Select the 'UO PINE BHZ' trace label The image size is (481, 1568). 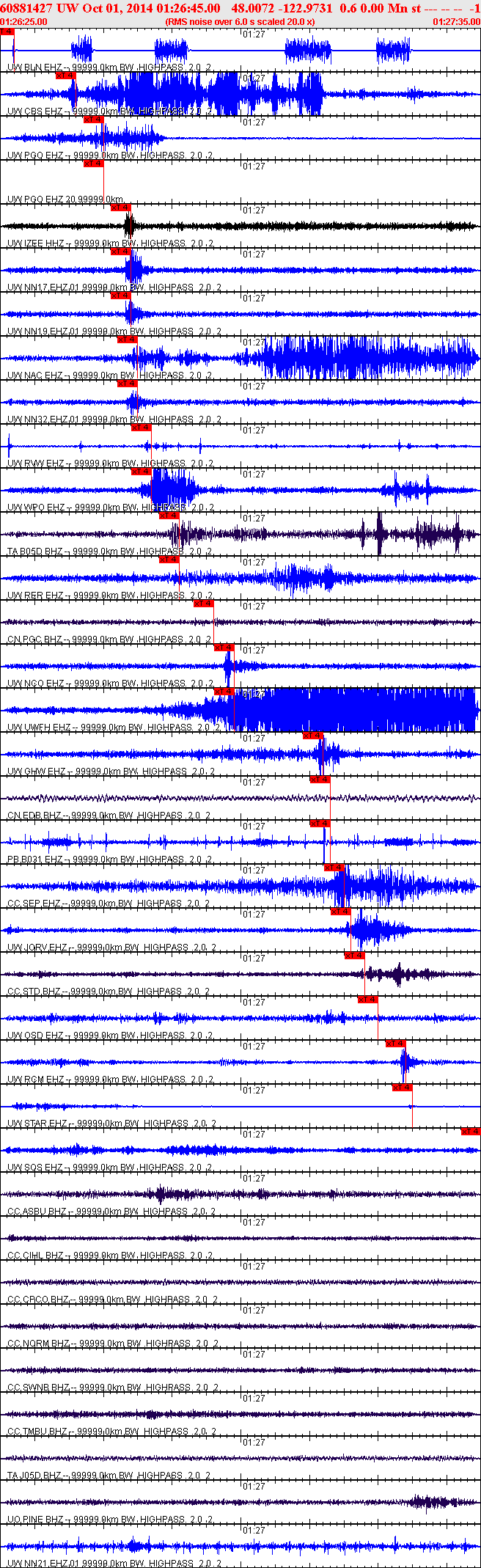[36, 1520]
